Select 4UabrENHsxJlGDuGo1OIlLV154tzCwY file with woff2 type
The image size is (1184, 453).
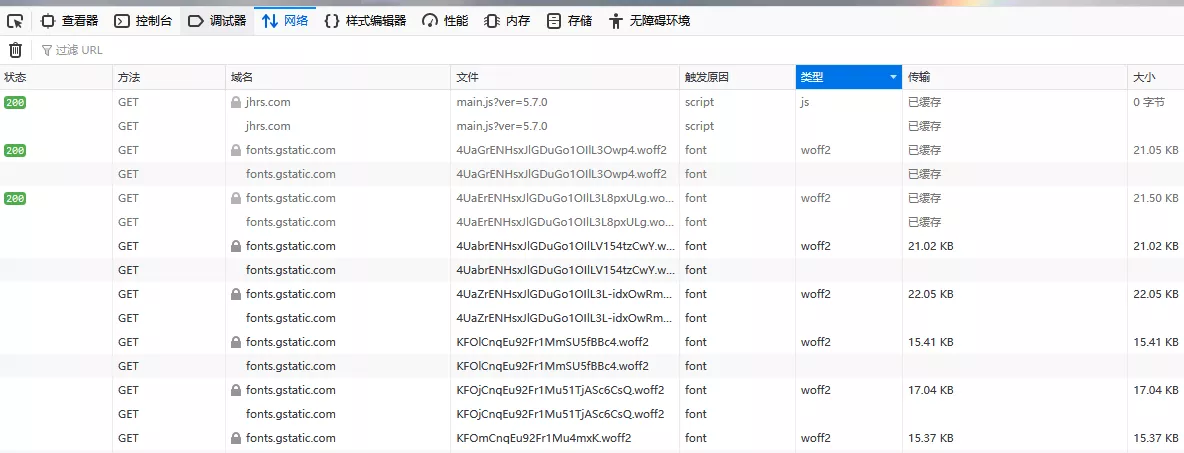pyautogui.click(x=566, y=246)
